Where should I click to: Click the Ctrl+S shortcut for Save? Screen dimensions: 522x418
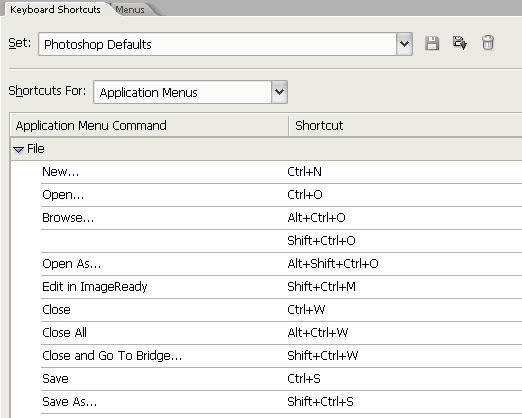(304, 379)
